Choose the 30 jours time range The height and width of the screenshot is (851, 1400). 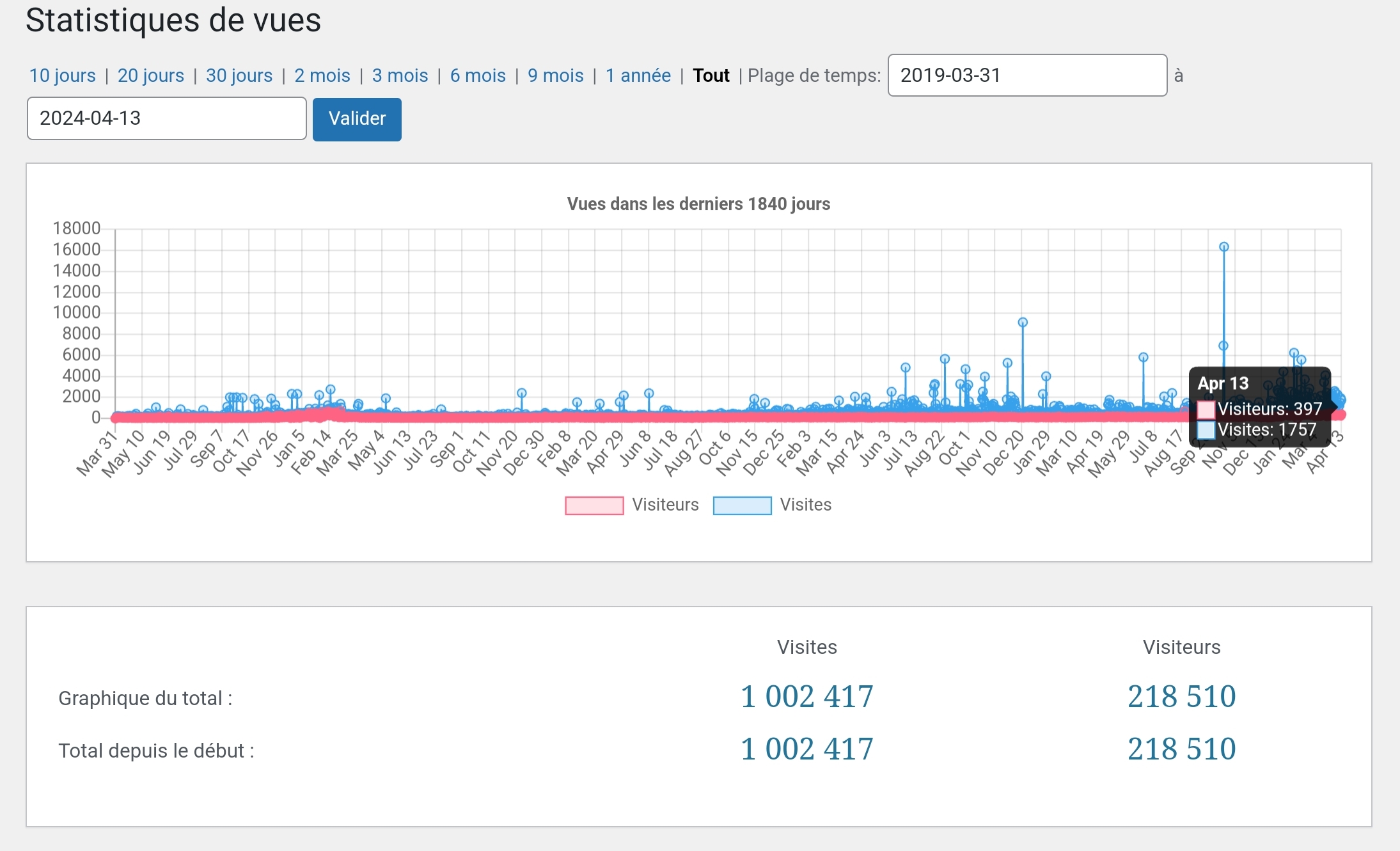click(239, 76)
